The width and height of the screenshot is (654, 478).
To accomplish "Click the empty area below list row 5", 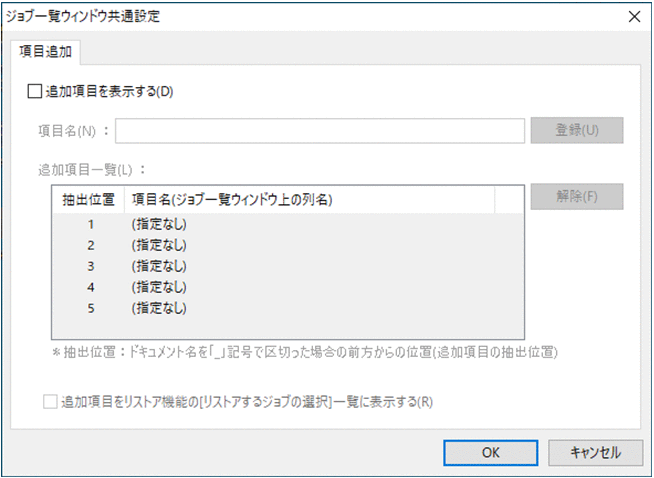I will 288,327.
